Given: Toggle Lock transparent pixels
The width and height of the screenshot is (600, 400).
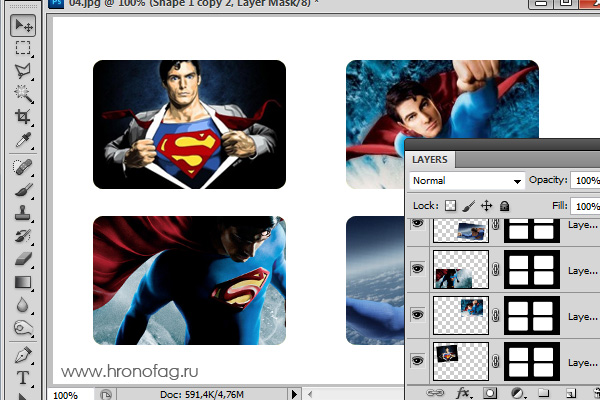Looking at the screenshot, I should click(450, 206).
